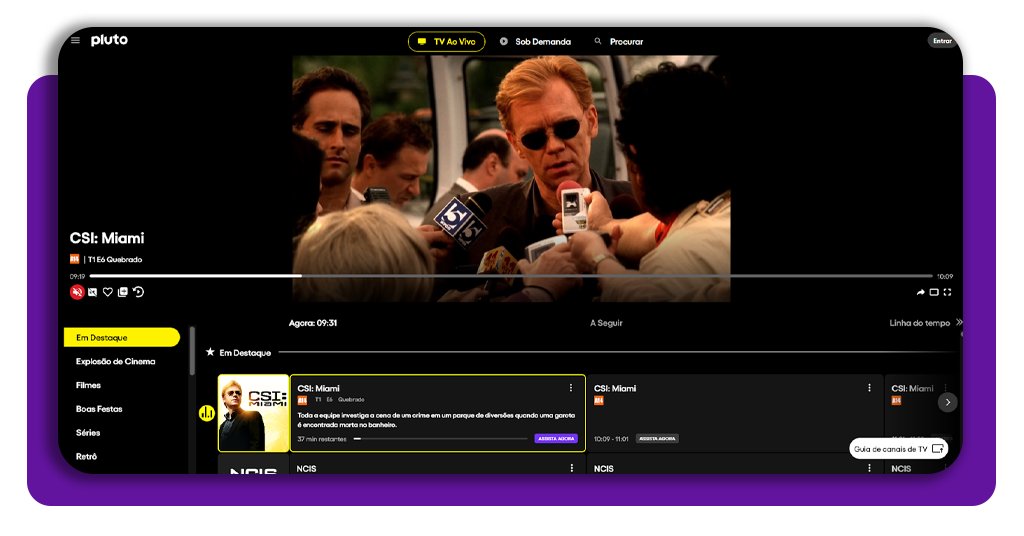Open the hamburger menu beside the Pluto logo
Viewport: 1024px width, 536px height.
[76, 40]
